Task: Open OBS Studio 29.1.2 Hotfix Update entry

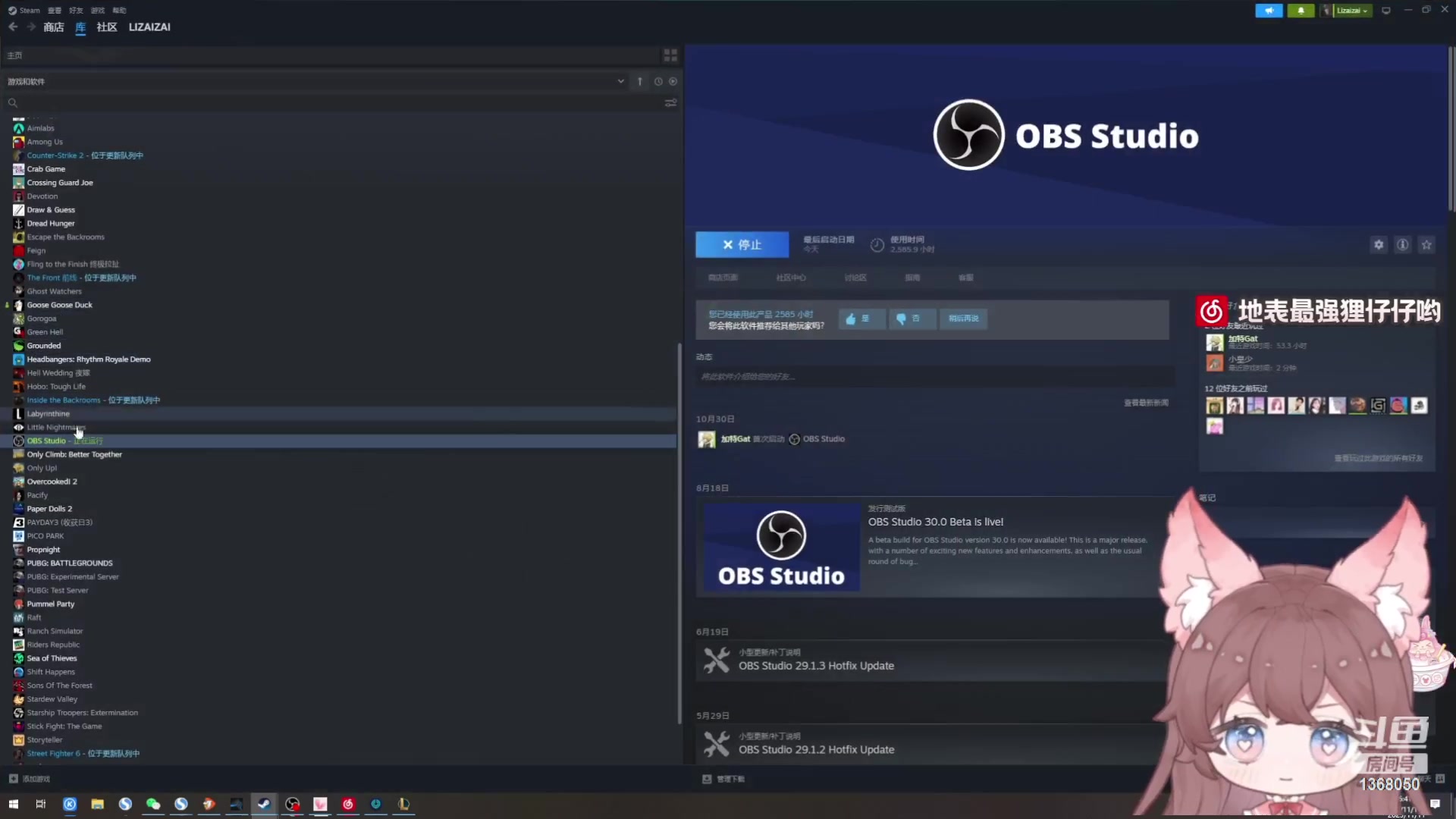Action: tap(931, 744)
